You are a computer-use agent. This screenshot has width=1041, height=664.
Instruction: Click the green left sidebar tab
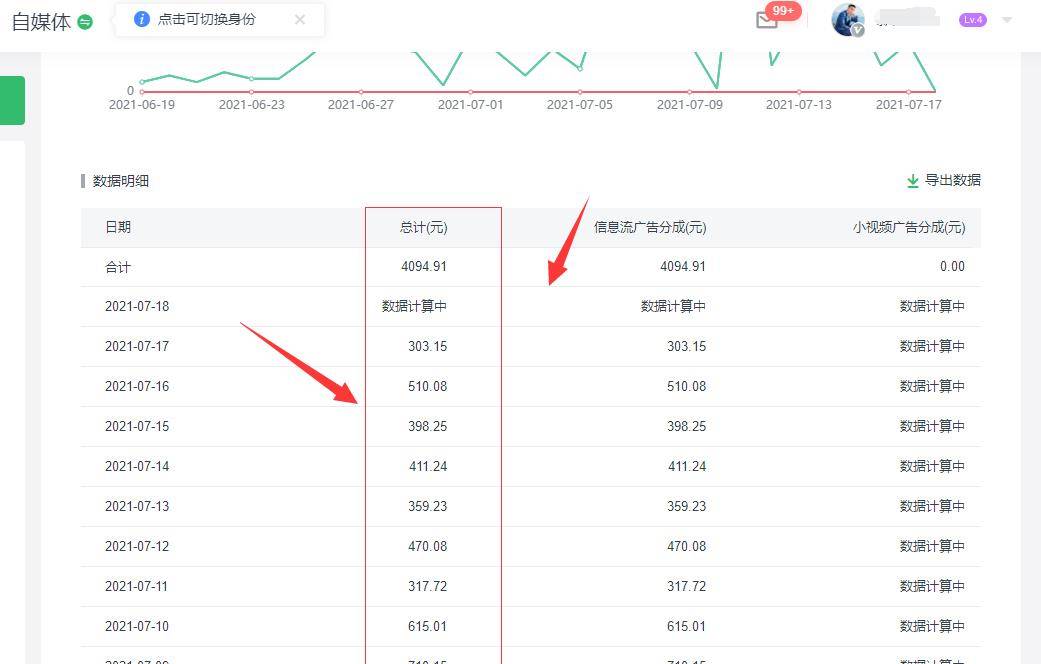(x=12, y=100)
